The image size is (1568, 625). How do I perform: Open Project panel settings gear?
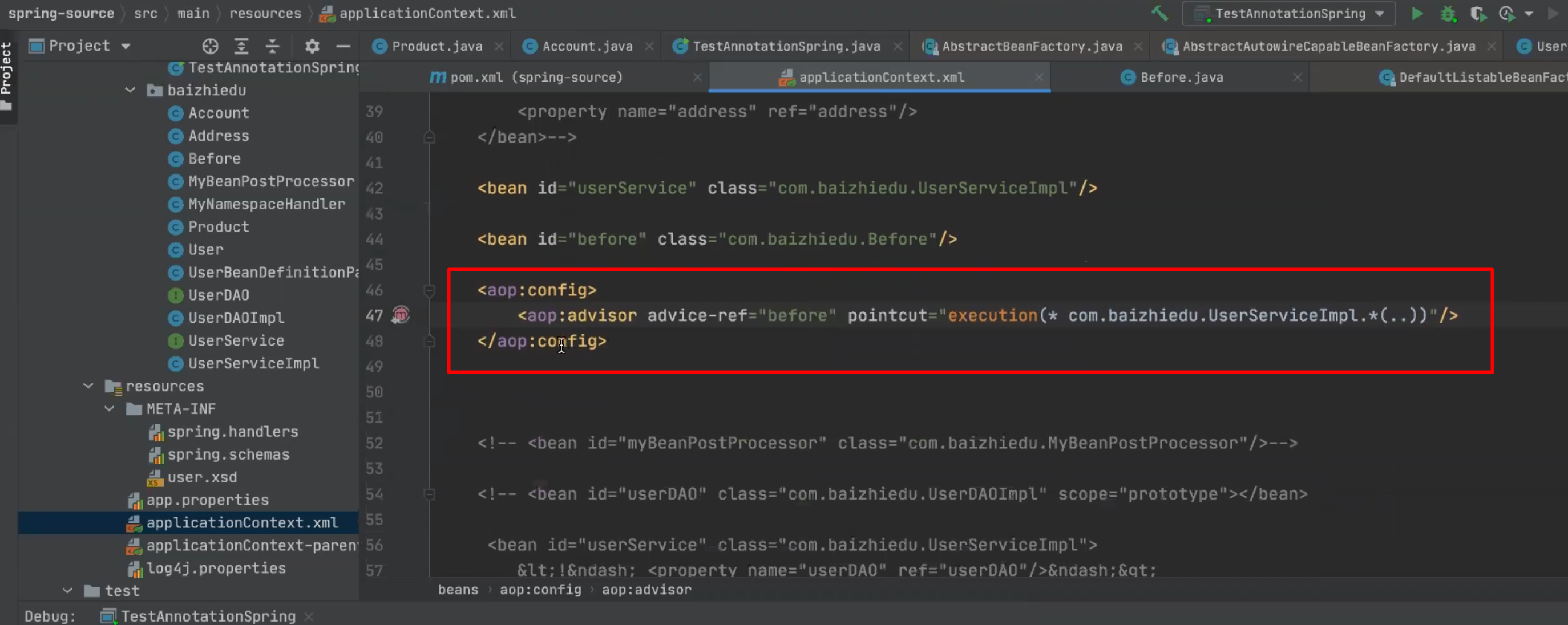[x=312, y=46]
